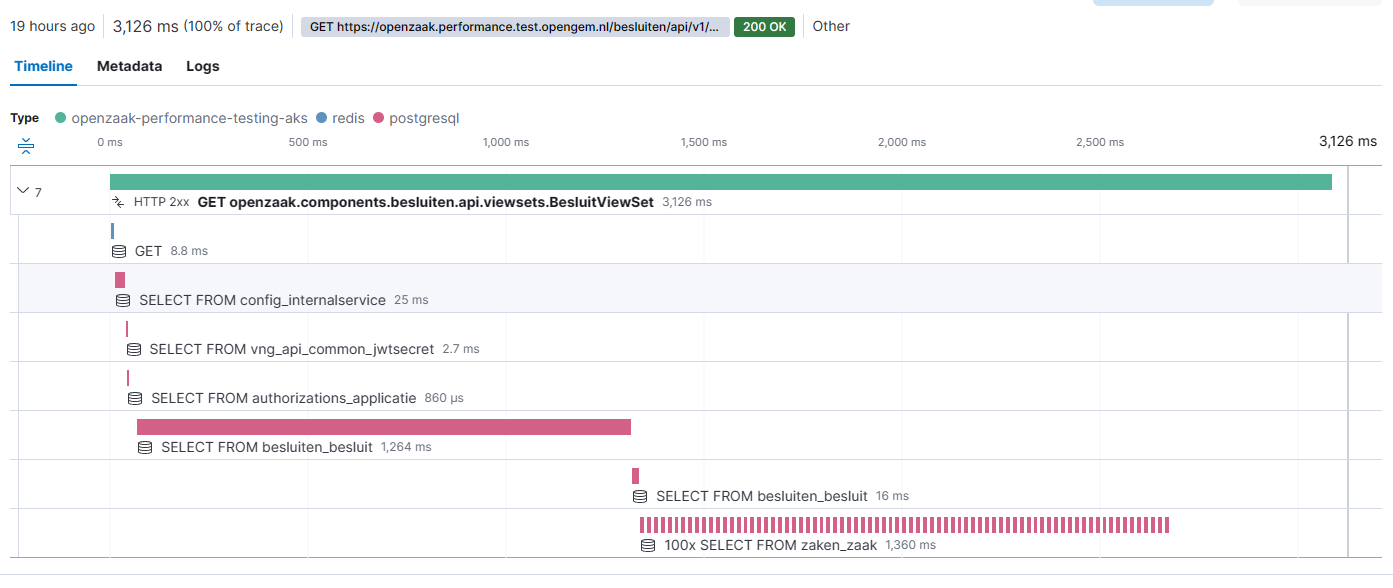The image size is (1393, 588).
Task: Select the Timeline tab
Action: 43,66
